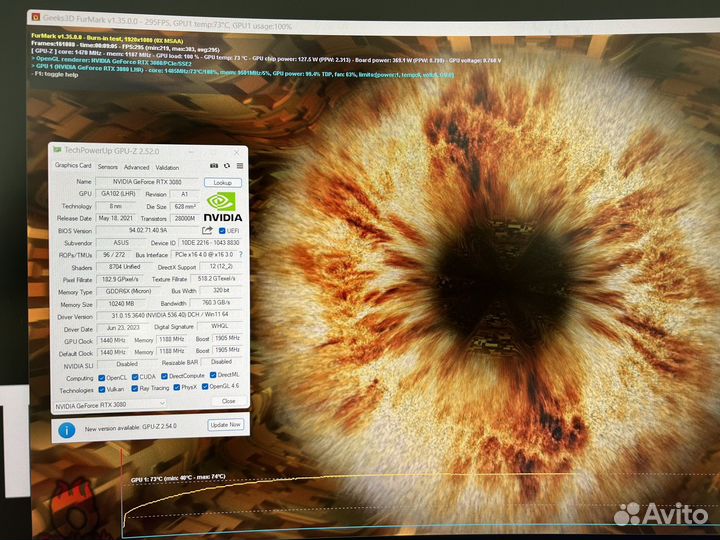The width and height of the screenshot is (720, 540).
Task: Click the Memory Size value 10240 MB
Action: [x=121, y=304]
